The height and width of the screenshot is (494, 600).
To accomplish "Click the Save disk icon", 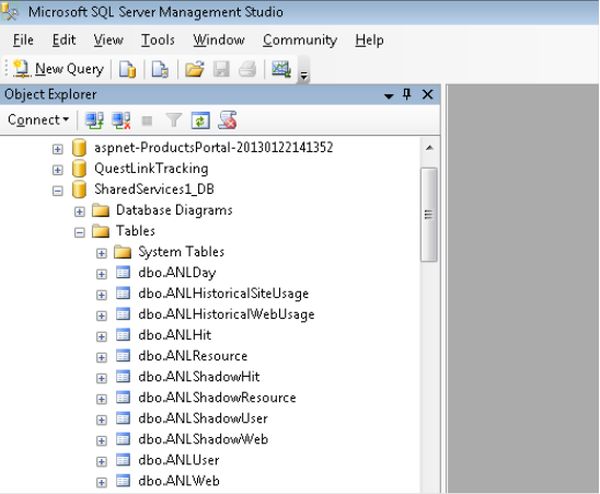I will coord(221,69).
